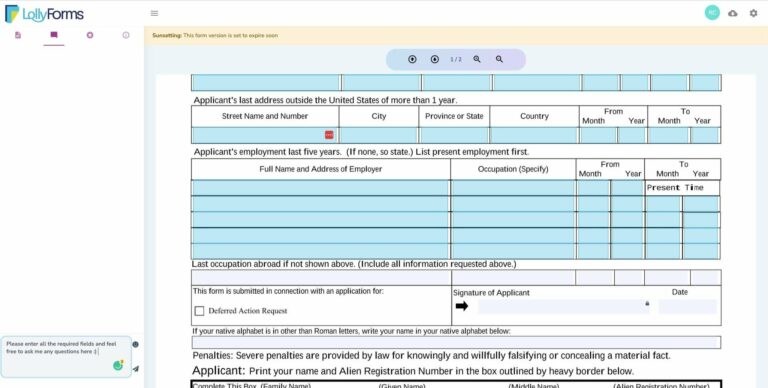This screenshot has width=768, height=388.
Task: Open the info sidebar tab
Action: 126,35
